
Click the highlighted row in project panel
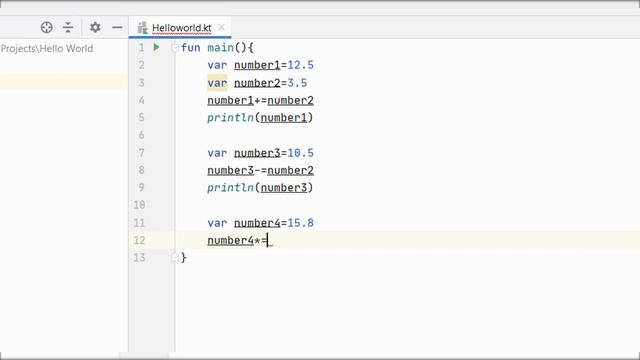coord(64,82)
